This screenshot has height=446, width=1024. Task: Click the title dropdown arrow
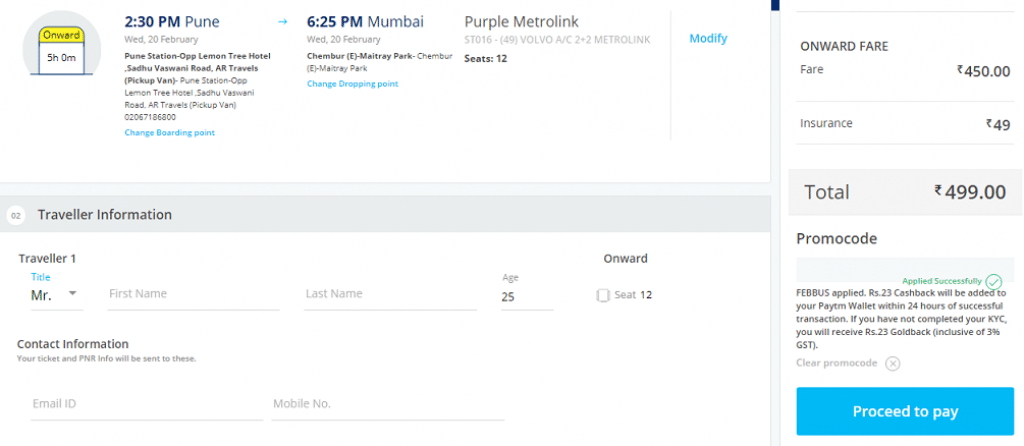point(72,293)
